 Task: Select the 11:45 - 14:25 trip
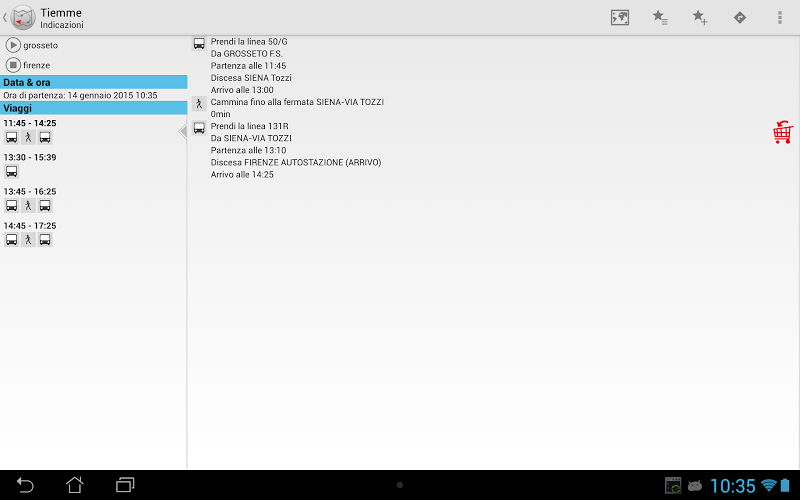point(93,131)
